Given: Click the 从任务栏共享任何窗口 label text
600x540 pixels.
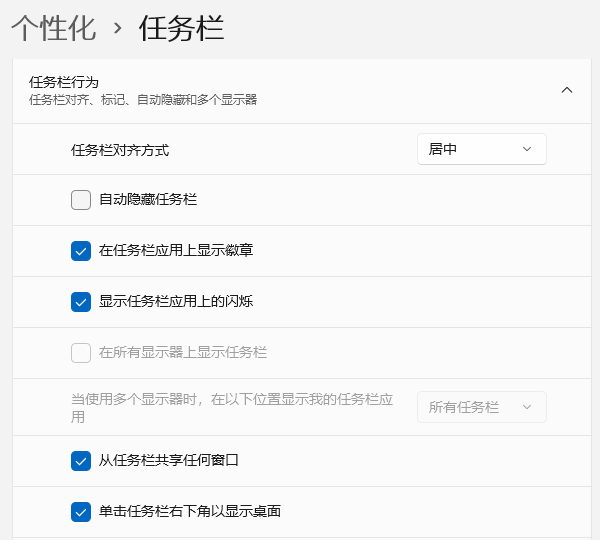Looking at the screenshot, I should click(169, 461).
